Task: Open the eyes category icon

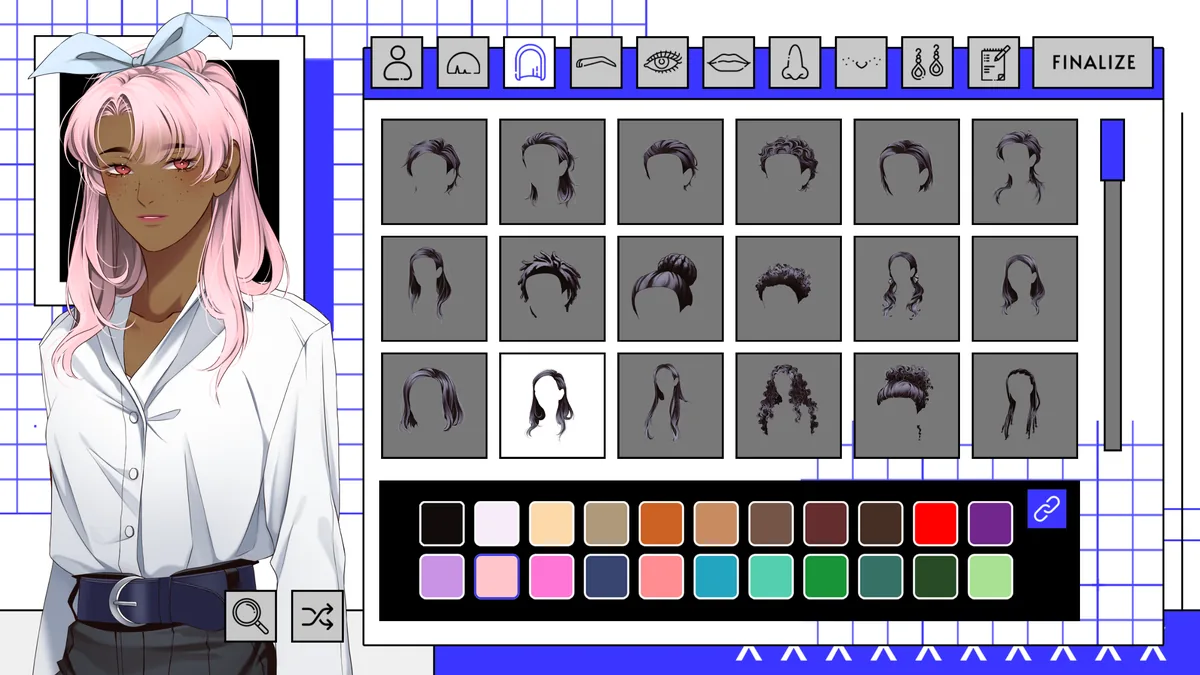Action: pyautogui.click(x=662, y=62)
